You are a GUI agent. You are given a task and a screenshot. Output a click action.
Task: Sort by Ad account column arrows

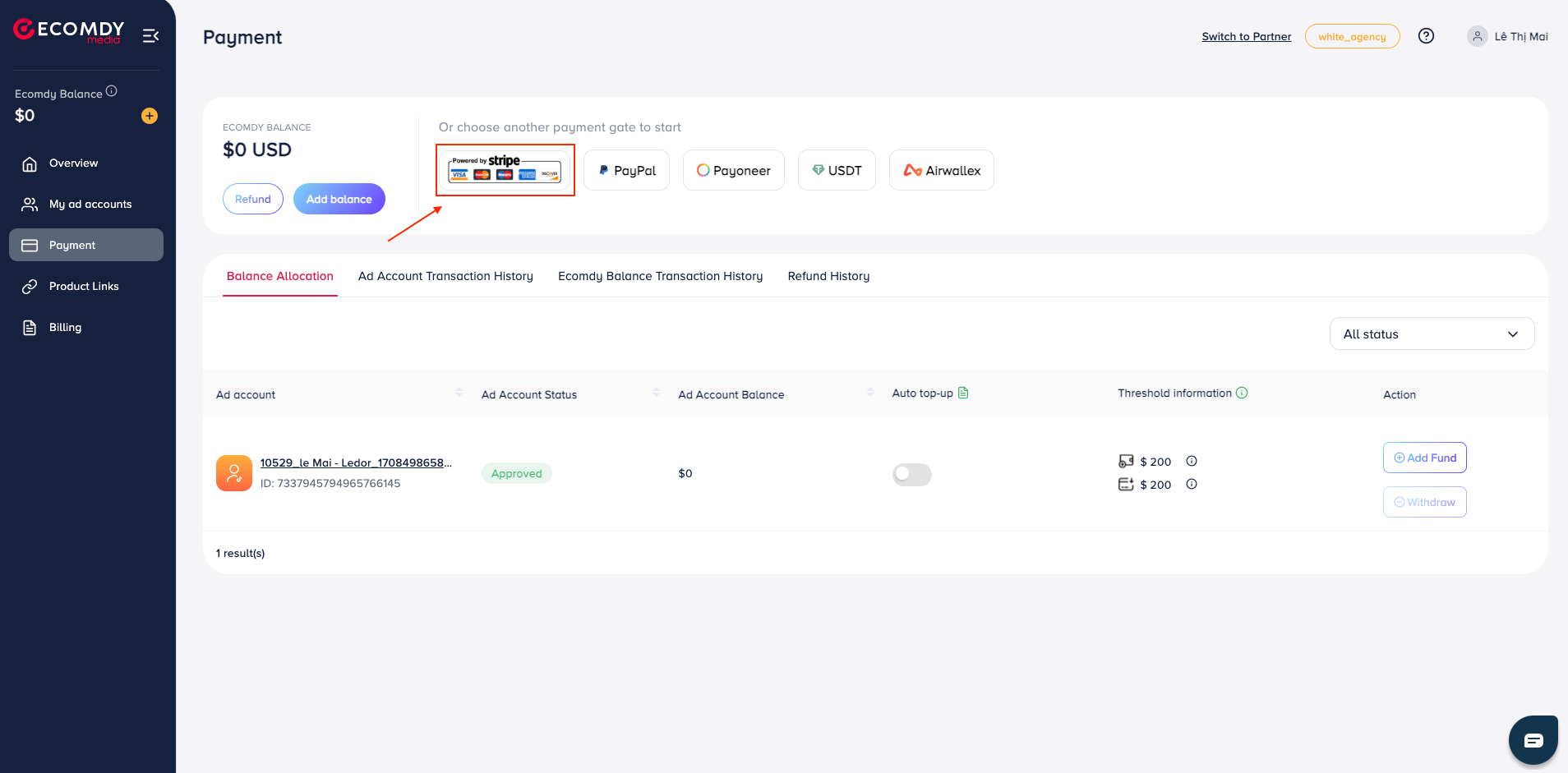(x=459, y=393)
